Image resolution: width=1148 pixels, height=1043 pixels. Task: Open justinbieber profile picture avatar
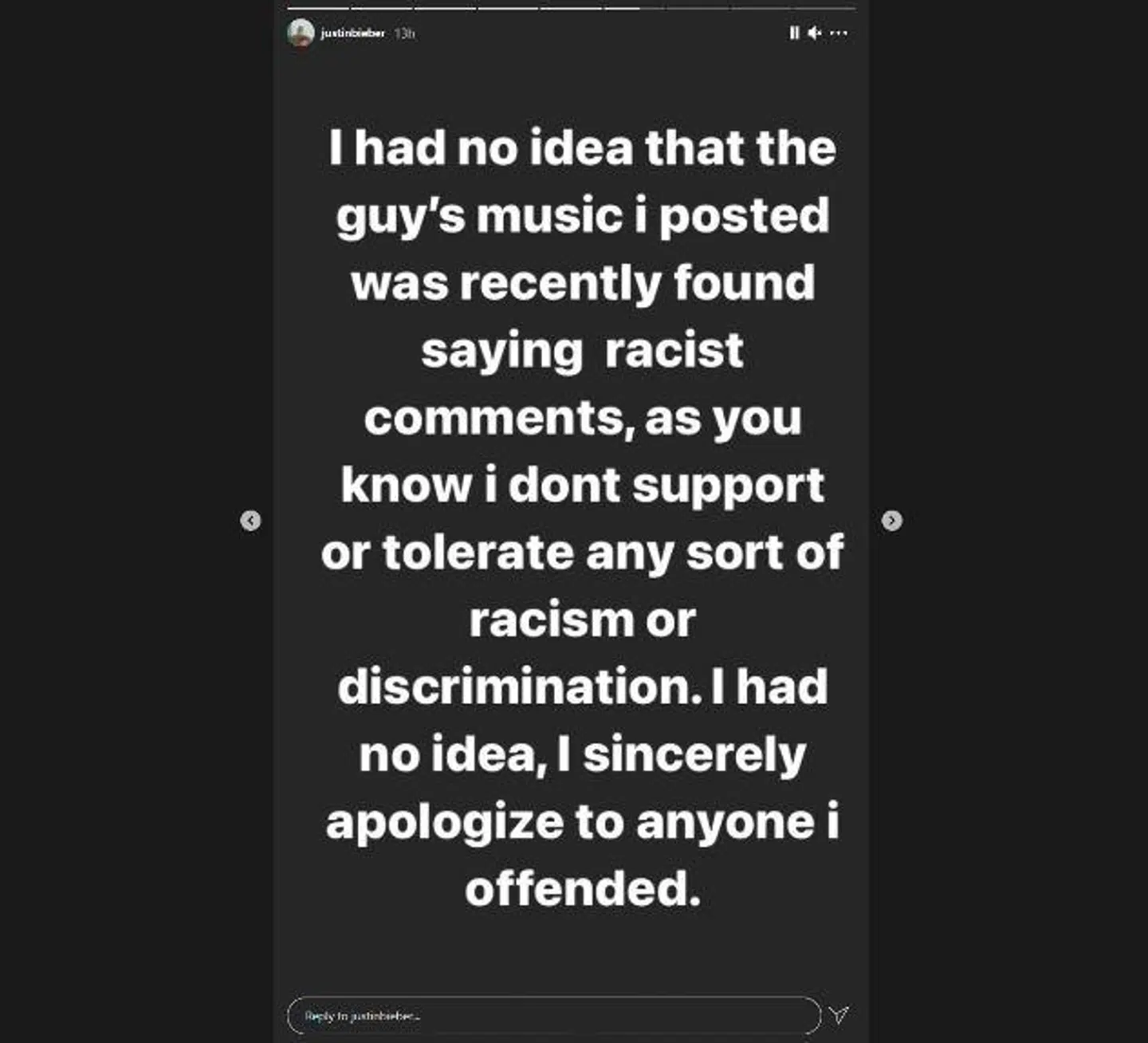(x=301, y=33)
